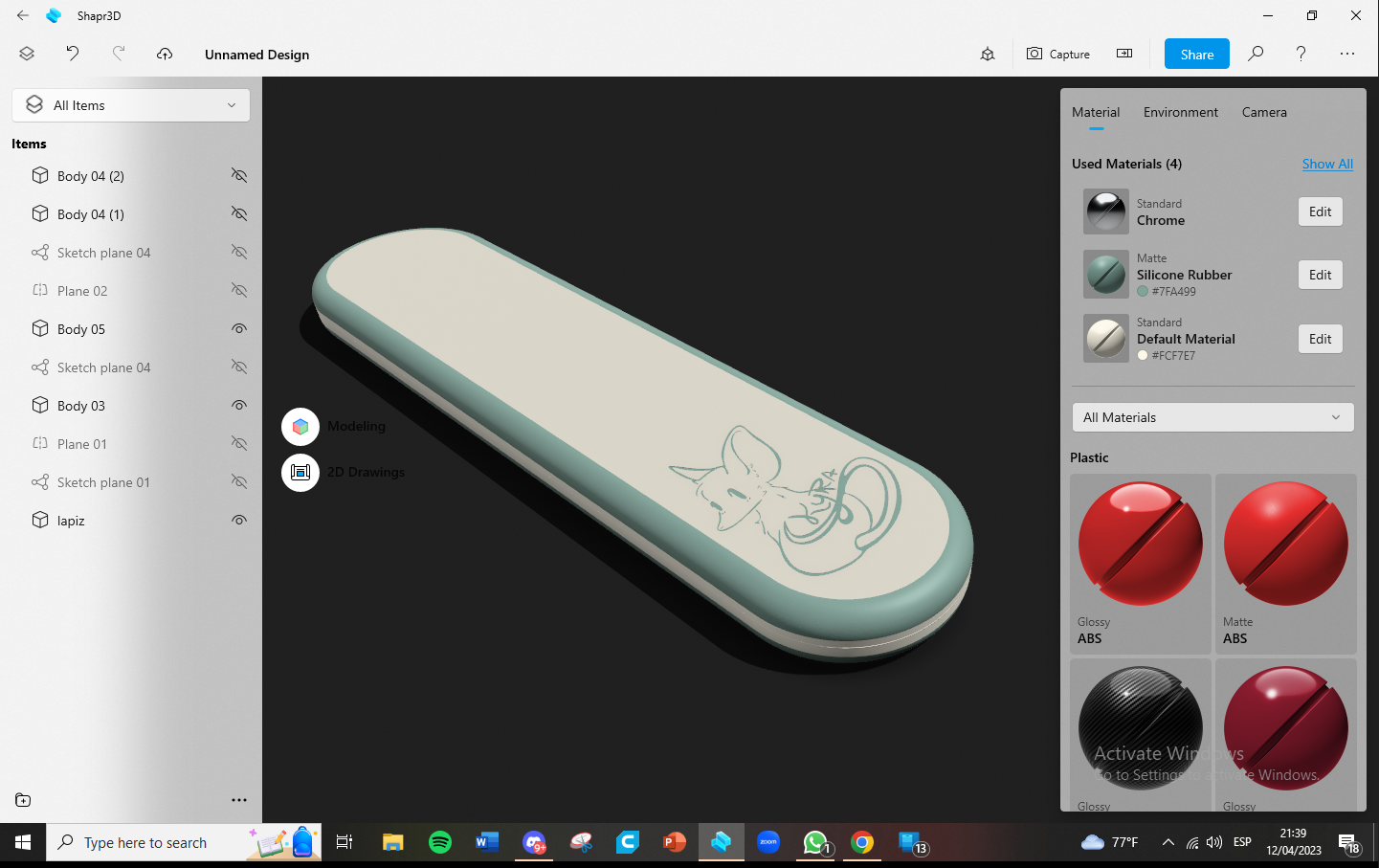Hide the lapiz item
Image resolution: width=1379 pixels, height=868 pixels.
coord(239,520)
